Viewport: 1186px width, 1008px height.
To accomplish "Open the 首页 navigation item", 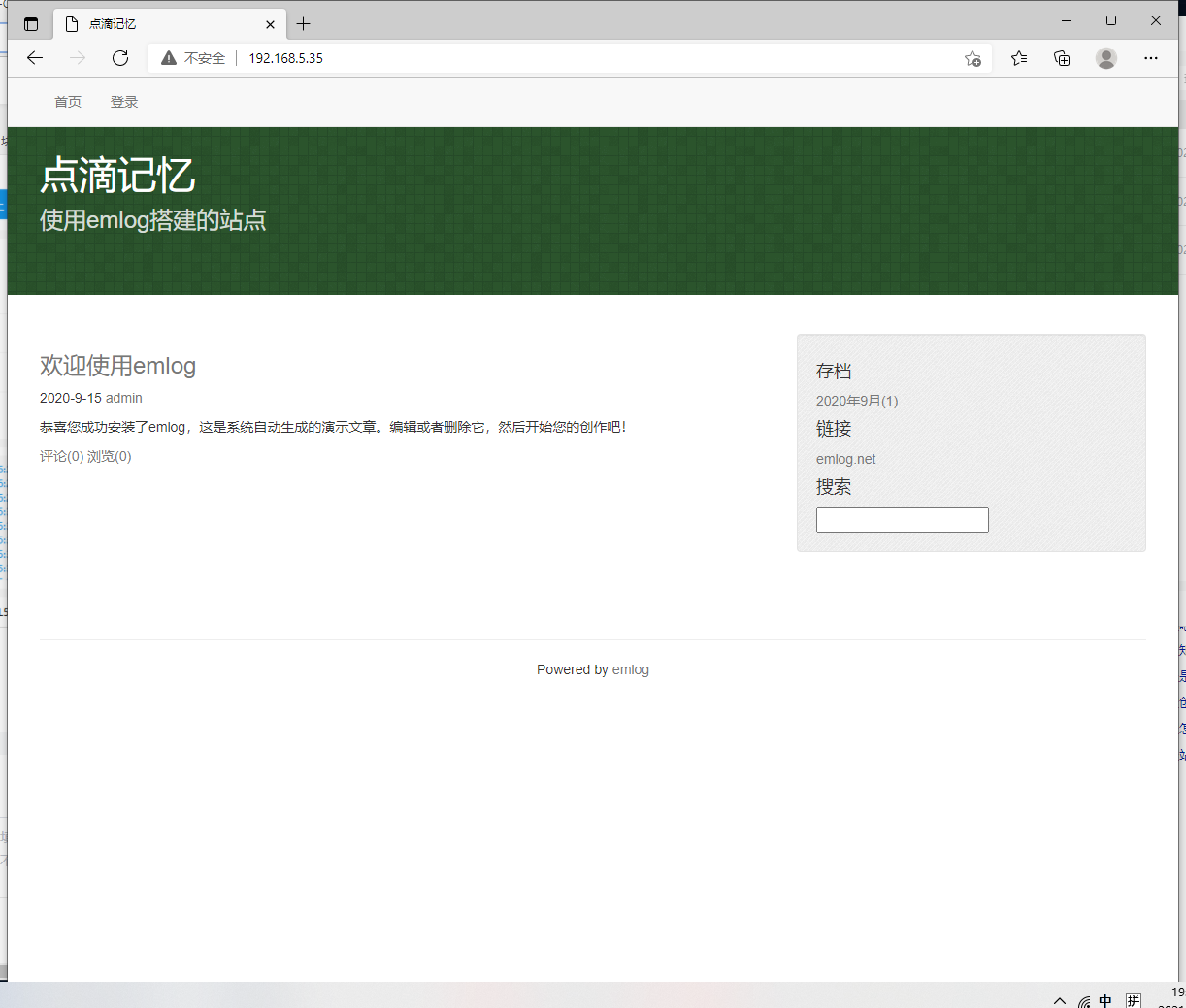I will (68, 102).
